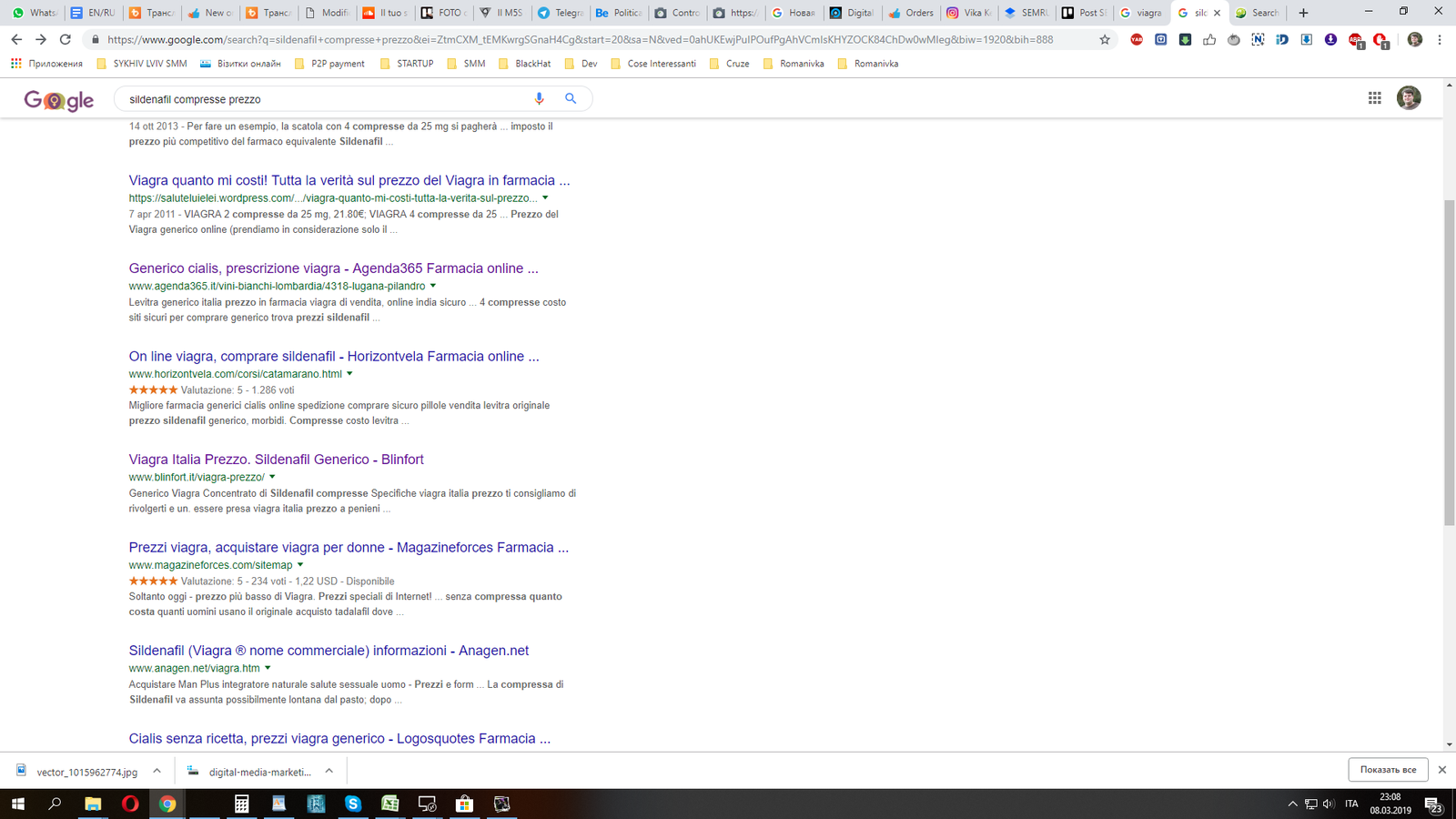Close the downloads bar

pos(1441,770)
